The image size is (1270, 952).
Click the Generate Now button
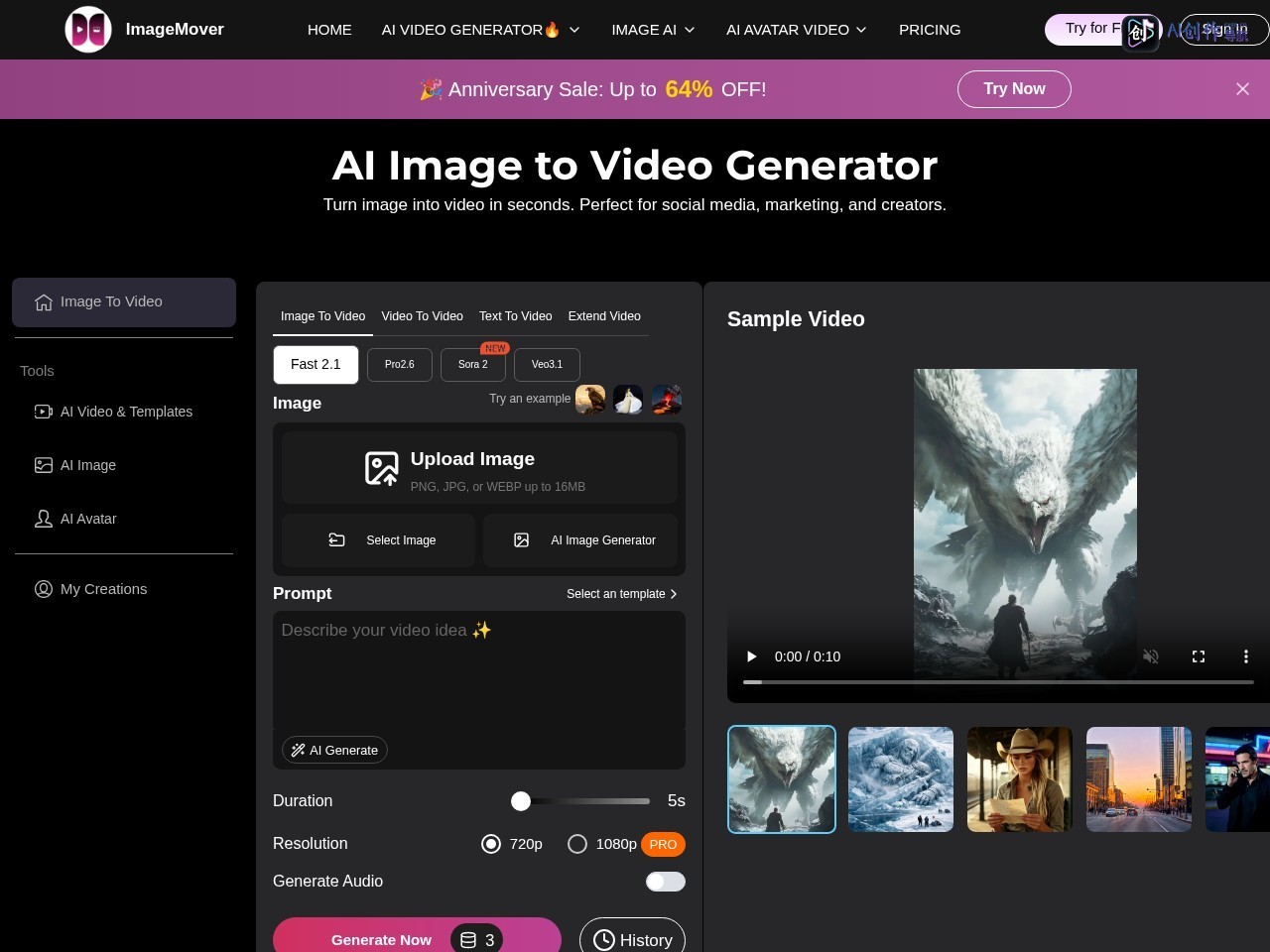417,938
